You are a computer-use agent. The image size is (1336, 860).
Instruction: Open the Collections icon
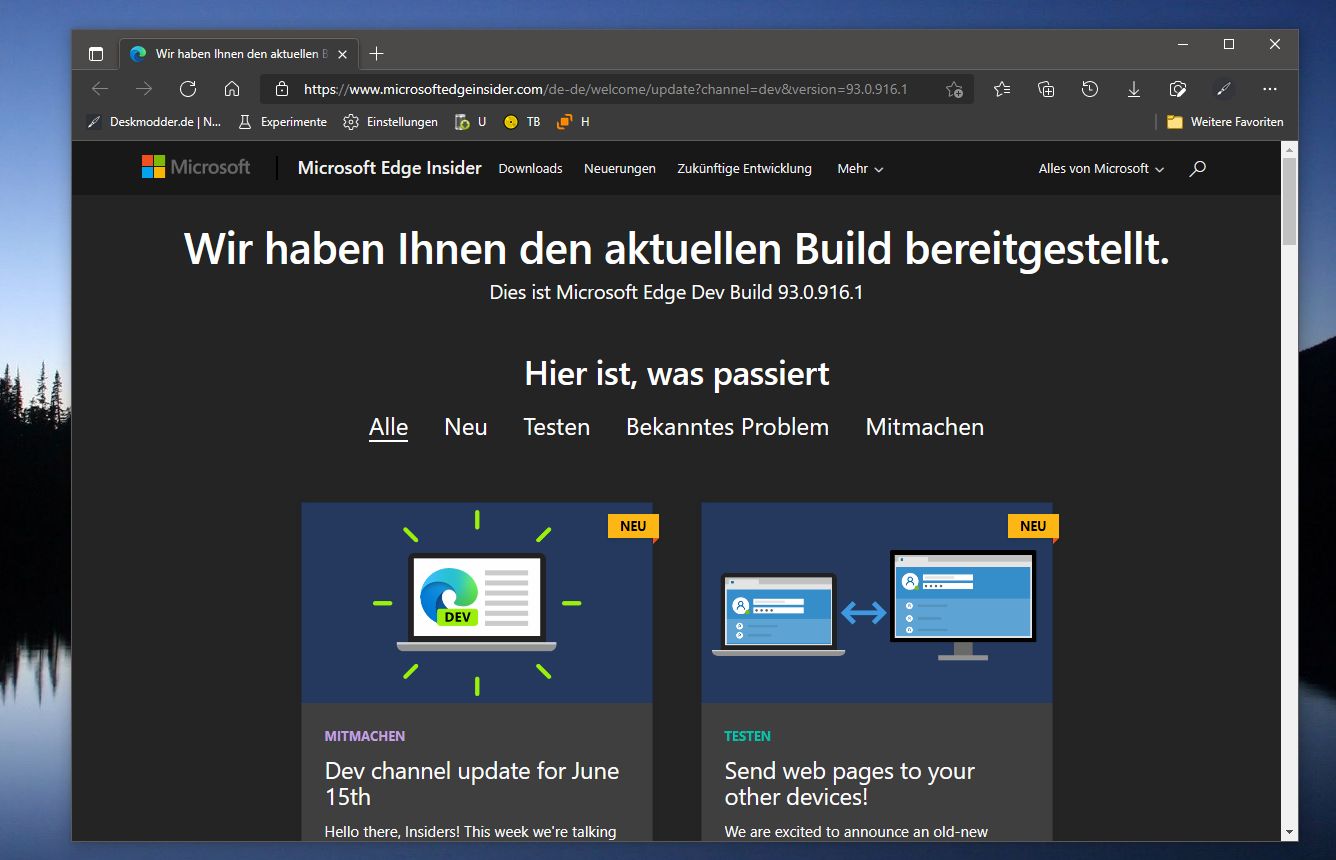1046,89
